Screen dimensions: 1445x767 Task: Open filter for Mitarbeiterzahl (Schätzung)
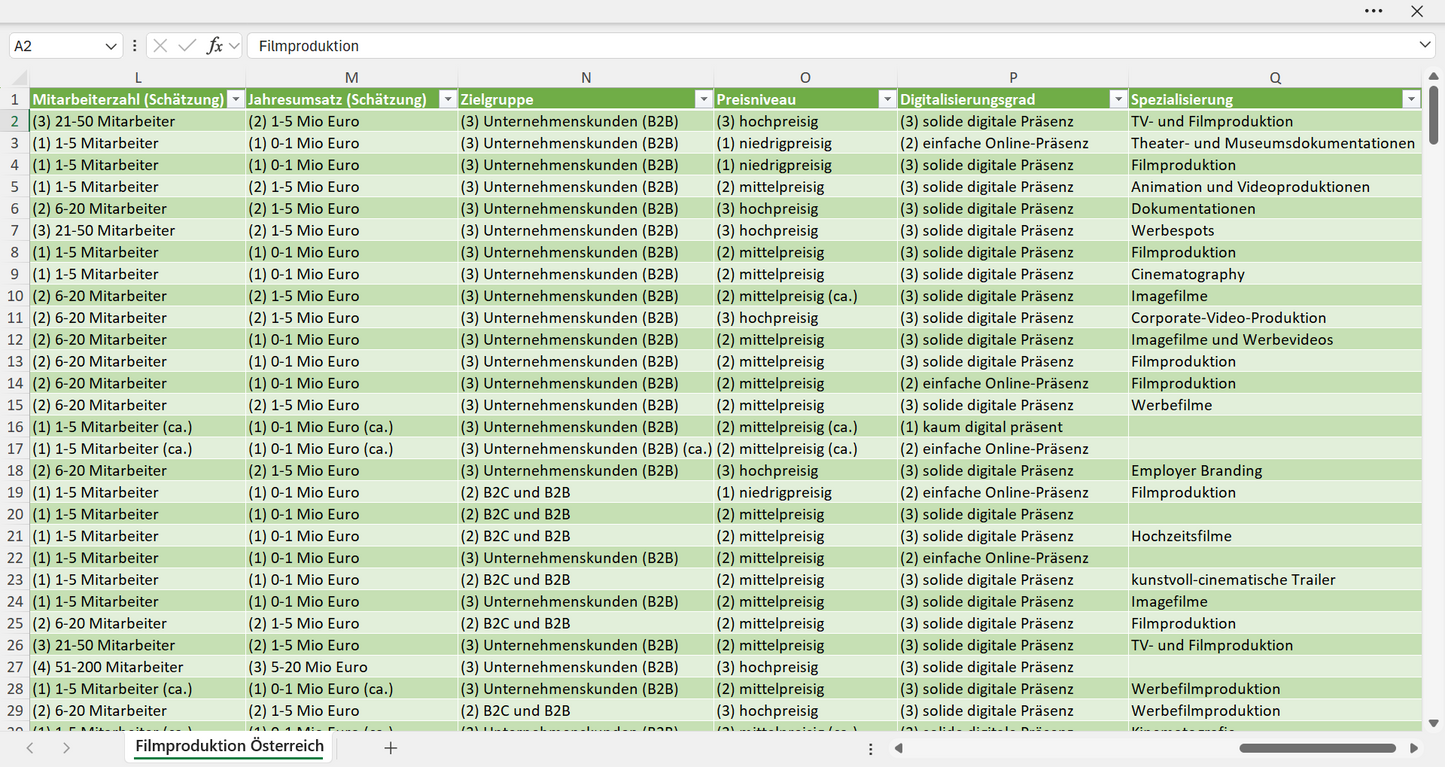[235, 99]
